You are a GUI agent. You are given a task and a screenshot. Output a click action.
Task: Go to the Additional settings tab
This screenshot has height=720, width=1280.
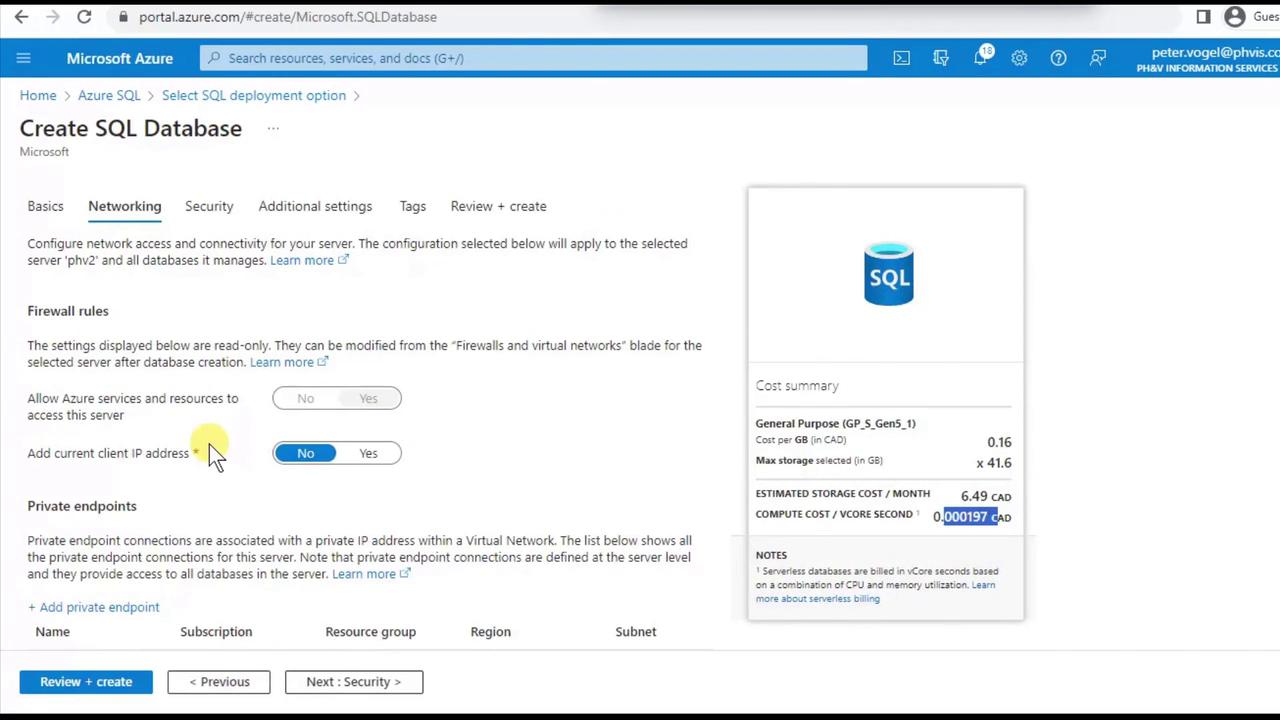315,206
